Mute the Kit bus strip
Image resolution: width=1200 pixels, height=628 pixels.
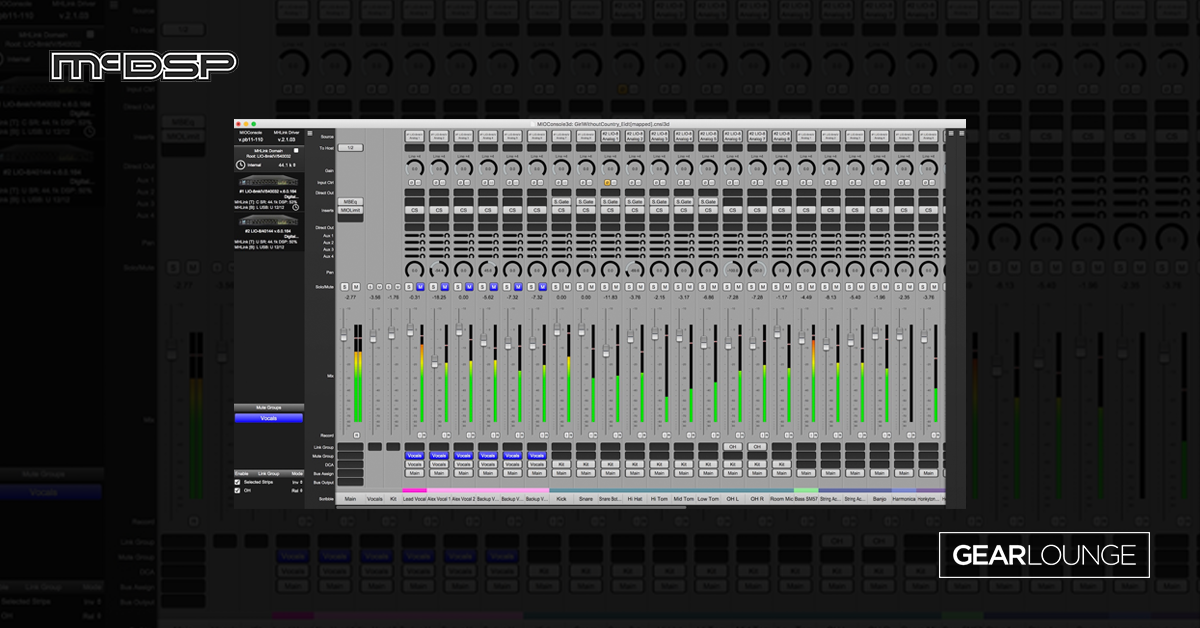pyautogui.click(x=397, y=287)
